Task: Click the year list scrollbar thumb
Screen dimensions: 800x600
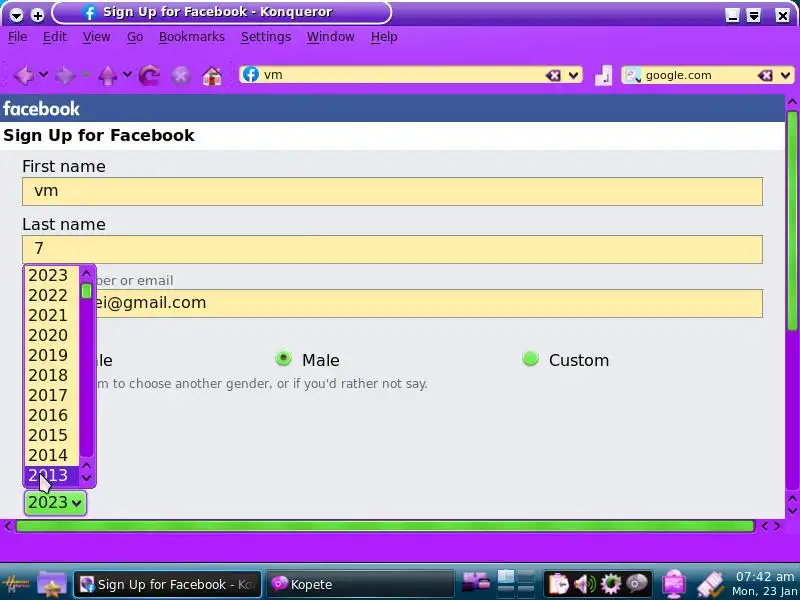Action: coord(86,291)
